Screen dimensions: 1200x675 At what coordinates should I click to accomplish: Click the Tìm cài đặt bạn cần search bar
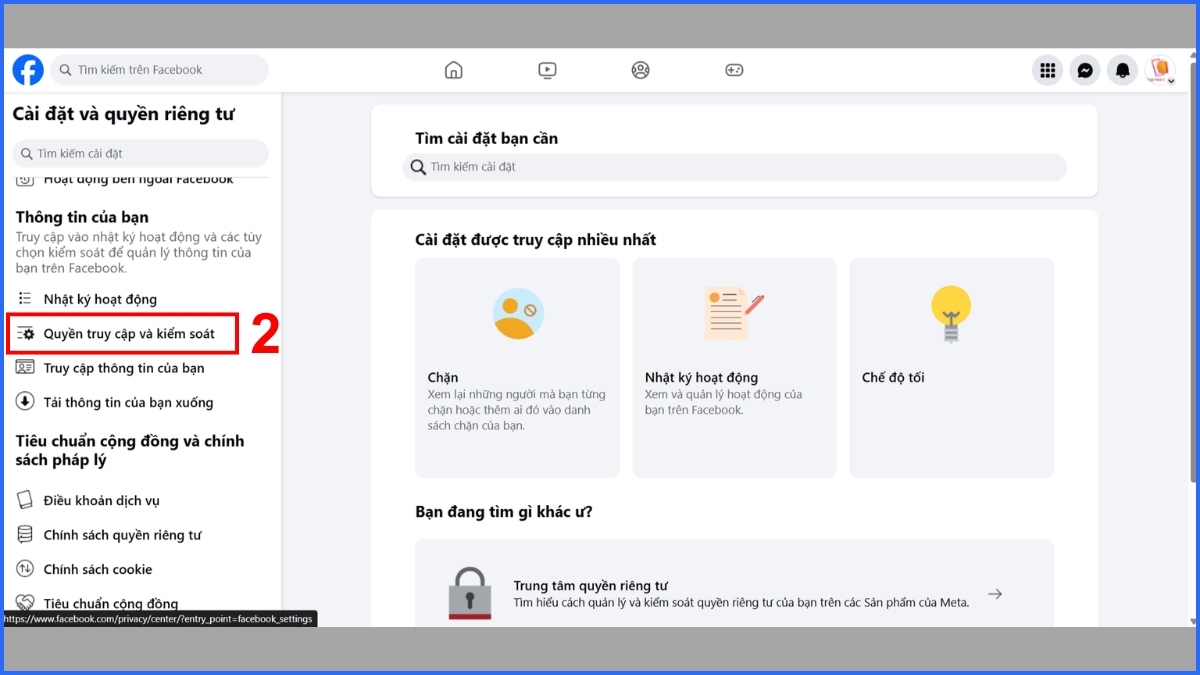click(735, 167)
